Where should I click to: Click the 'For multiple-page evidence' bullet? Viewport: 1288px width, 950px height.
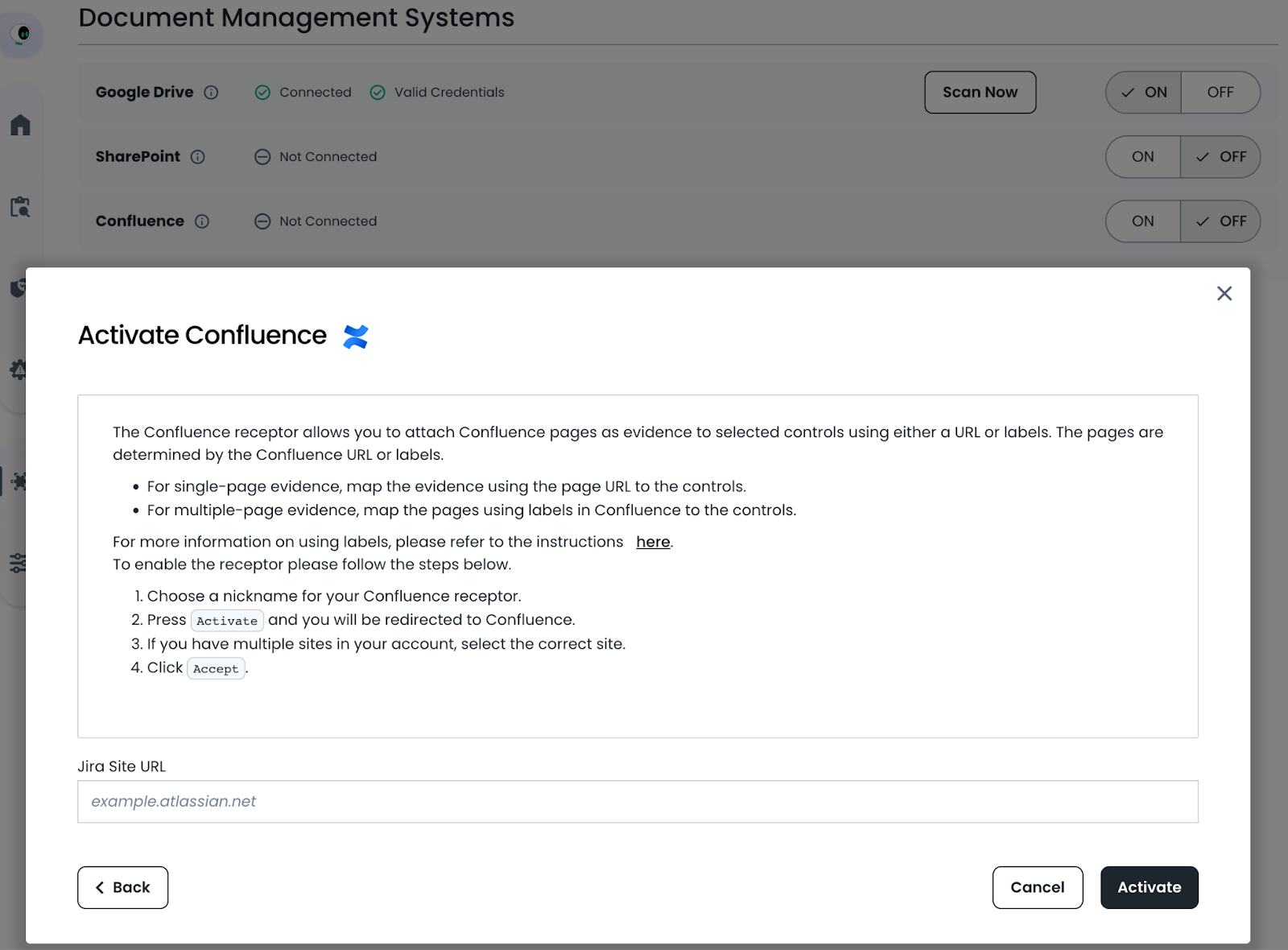tap(472, 510)
